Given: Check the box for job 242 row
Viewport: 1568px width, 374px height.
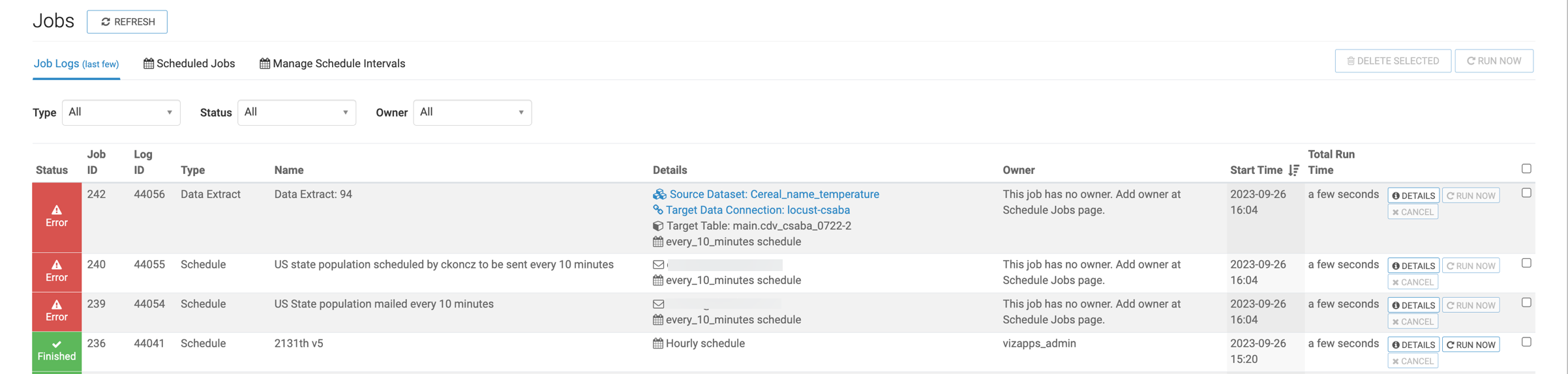Looking at the screenshot, I should pyautogui.click(x=1526, y=193).
